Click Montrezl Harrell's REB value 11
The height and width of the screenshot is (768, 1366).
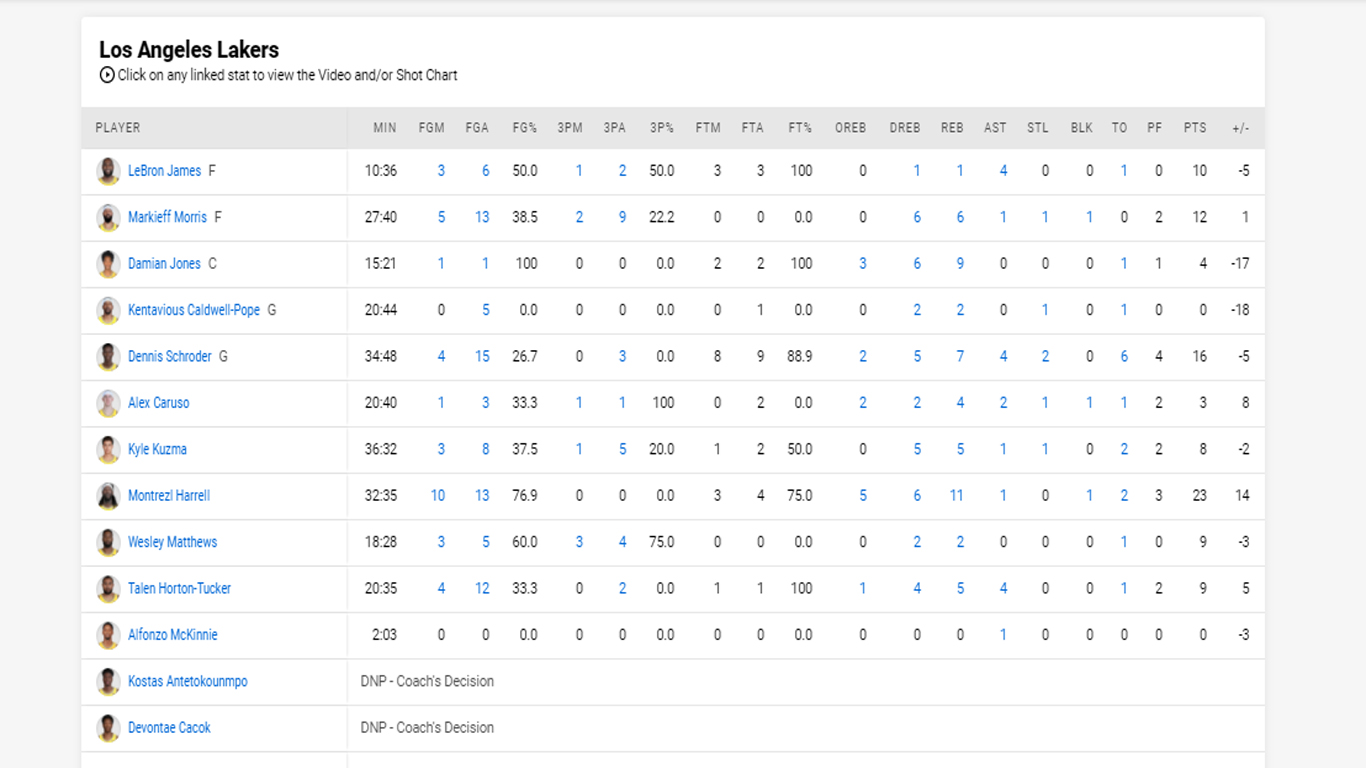point(957,496)
